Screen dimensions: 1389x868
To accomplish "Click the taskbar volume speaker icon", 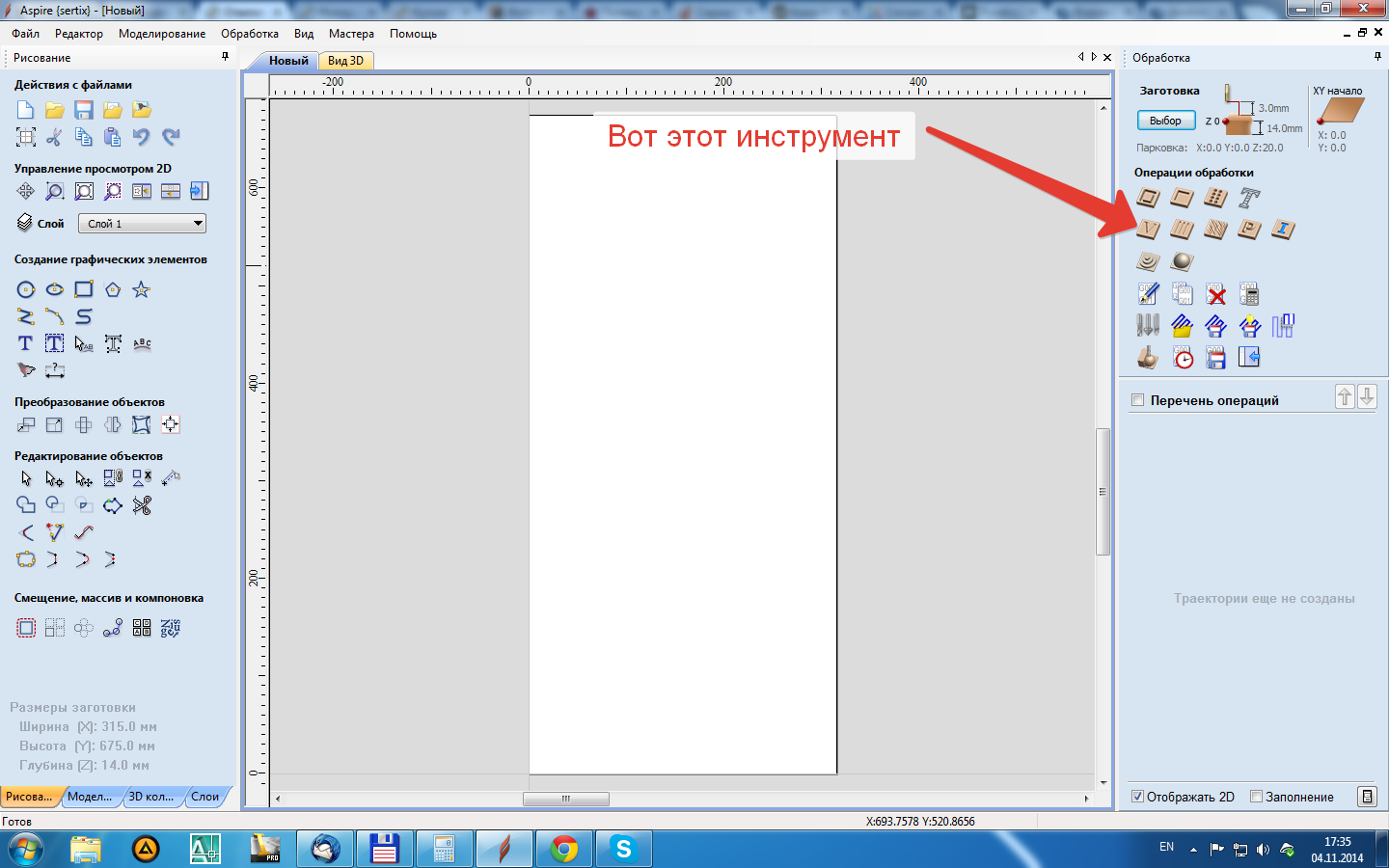I will [1263, 849].
